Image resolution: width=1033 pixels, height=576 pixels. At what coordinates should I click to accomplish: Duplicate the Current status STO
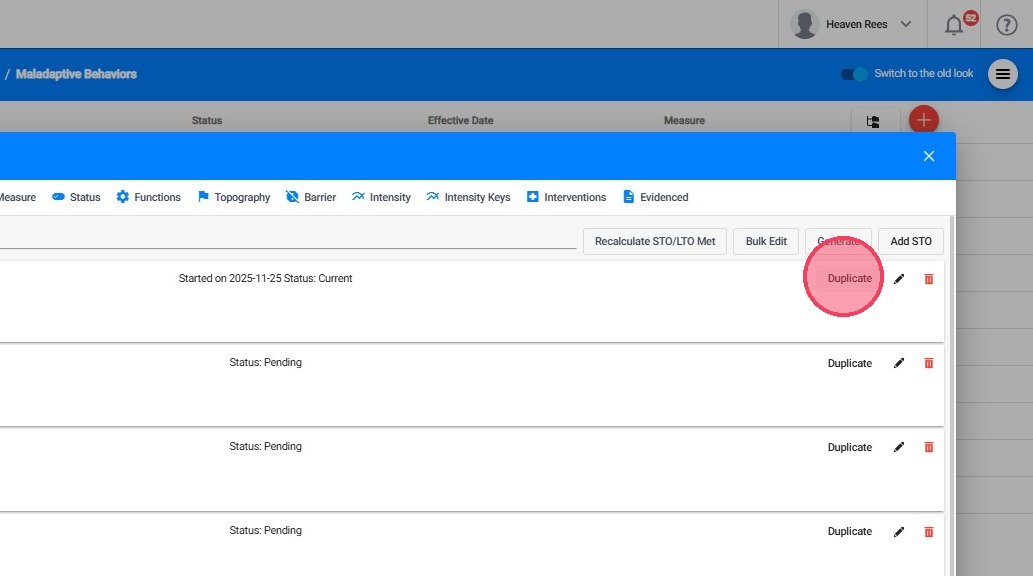click(x=850, y=278)
